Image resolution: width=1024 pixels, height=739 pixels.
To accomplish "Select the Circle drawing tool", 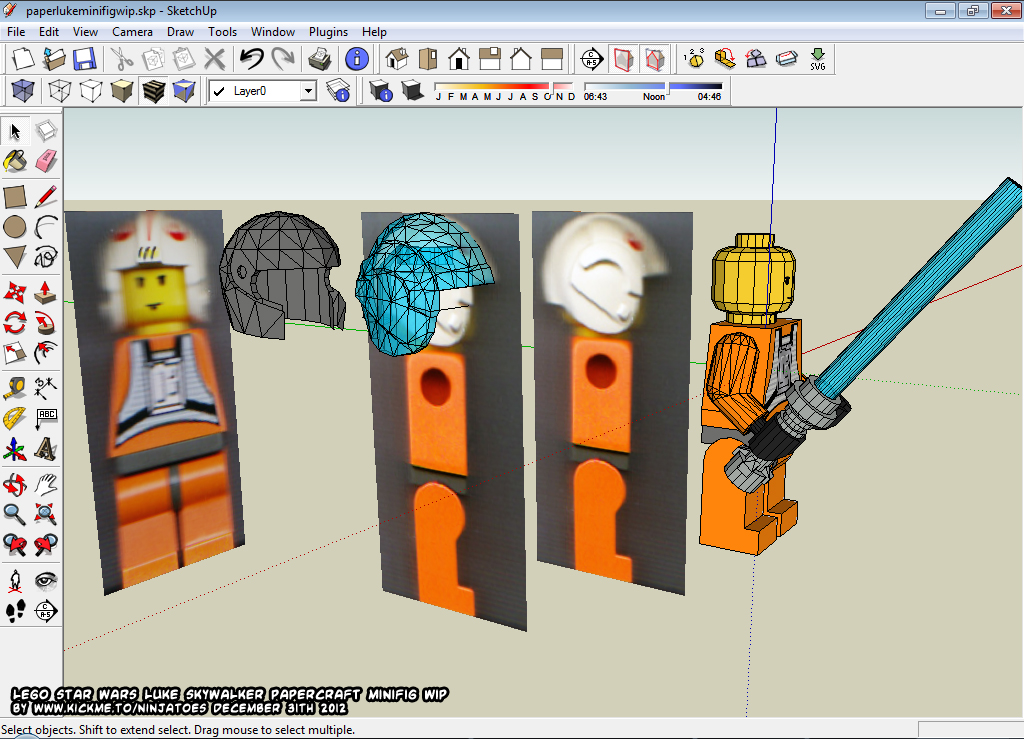I will point(15,227).
